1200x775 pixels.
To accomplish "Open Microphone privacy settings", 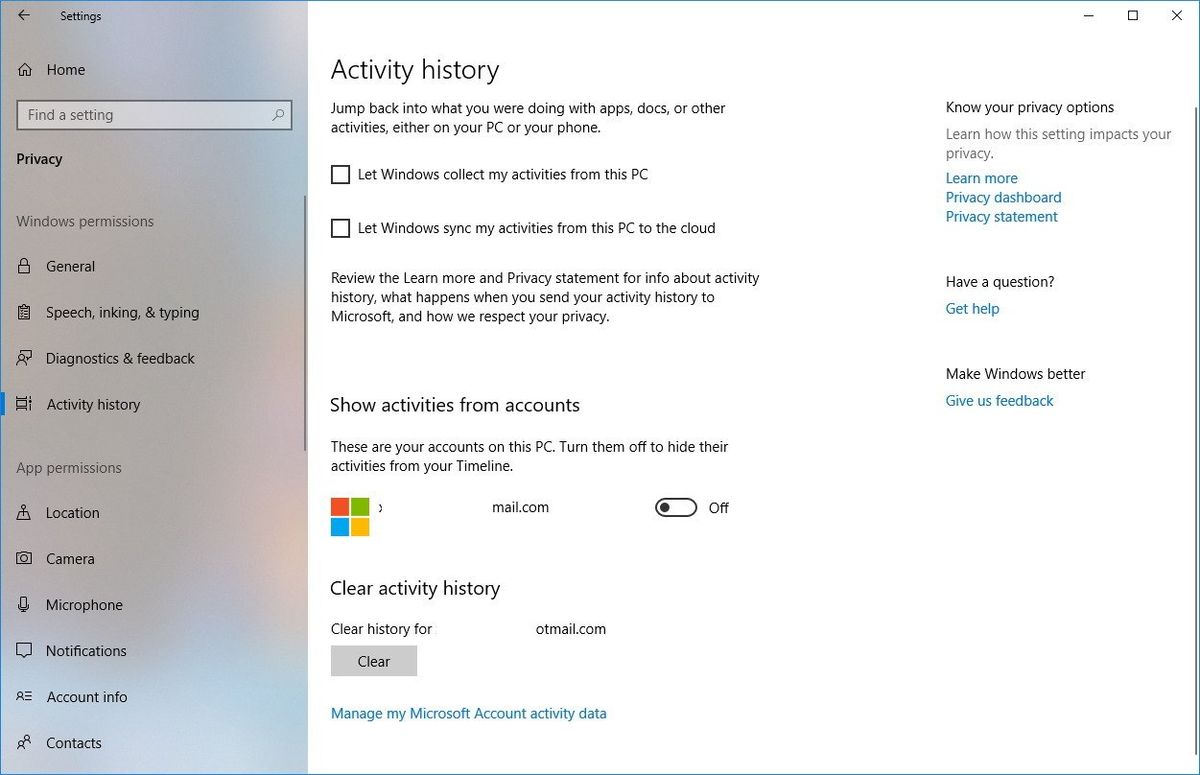I will [x=86, y=604].
